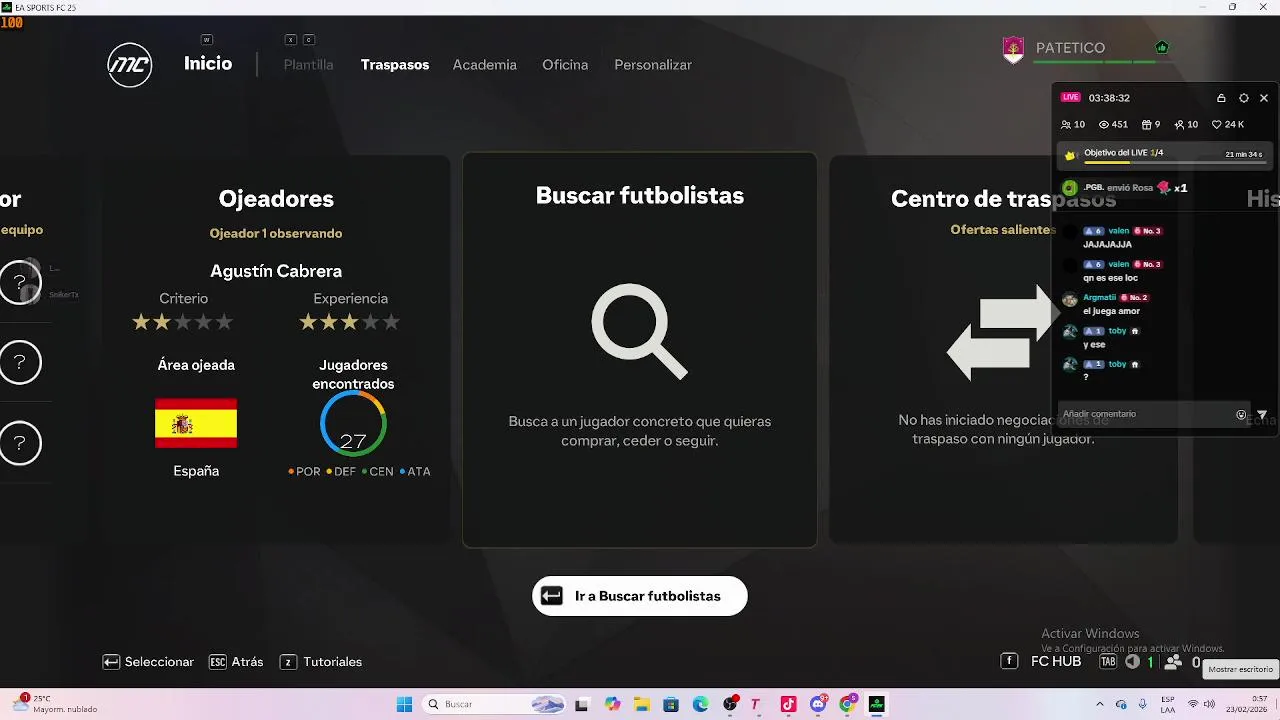This screenshot has width=1280, height=720.
Task: Click the speaker icon next to TAB key
Action: (1132, 662)
